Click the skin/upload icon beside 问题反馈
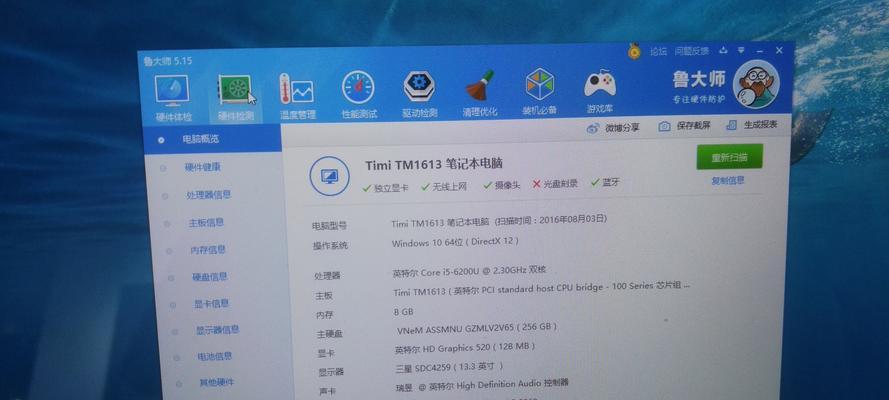The image size is (889, 400). 723,50
